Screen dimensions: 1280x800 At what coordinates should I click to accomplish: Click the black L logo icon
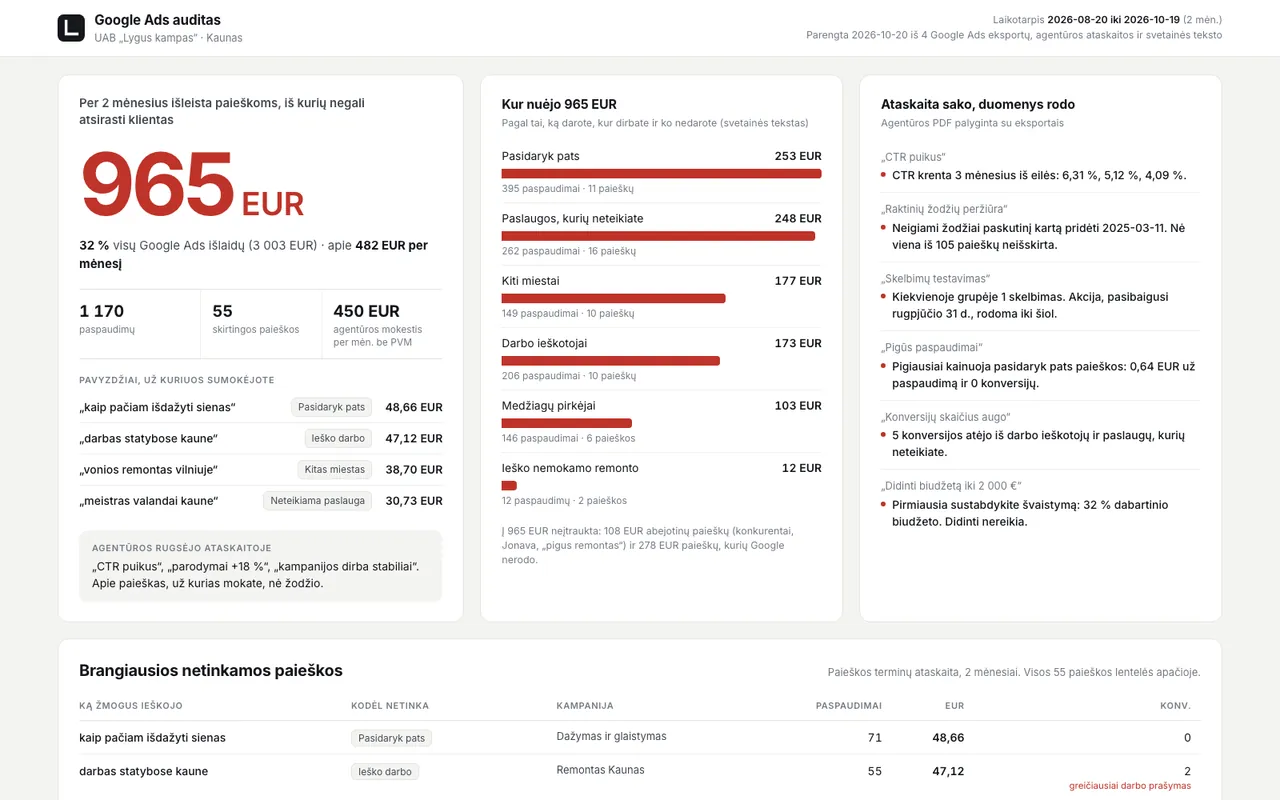pyautogui.click(x=71, y=28)
